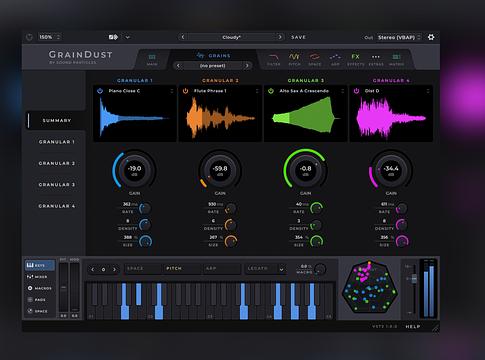Open Granular 3 sample options menu
This screenshot has height=360, width=485.
(x=342, y=91)
